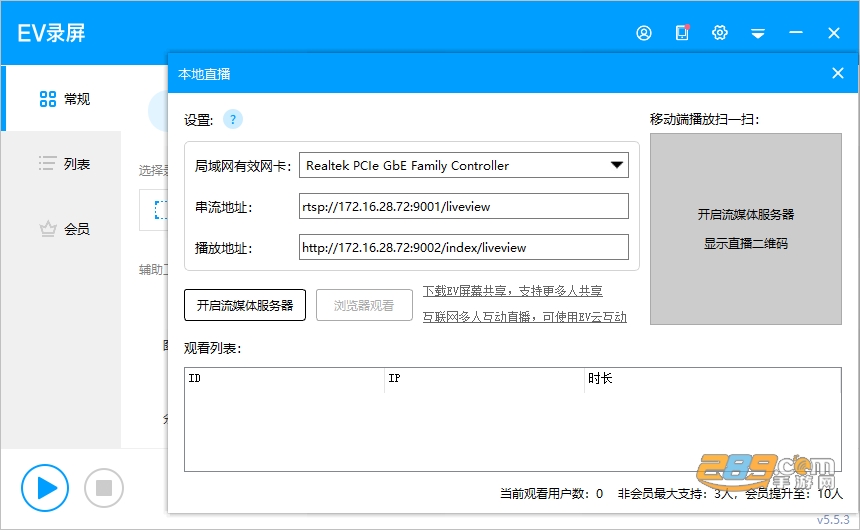Click the ID column header in 观看列表

(x=284, y=378)
